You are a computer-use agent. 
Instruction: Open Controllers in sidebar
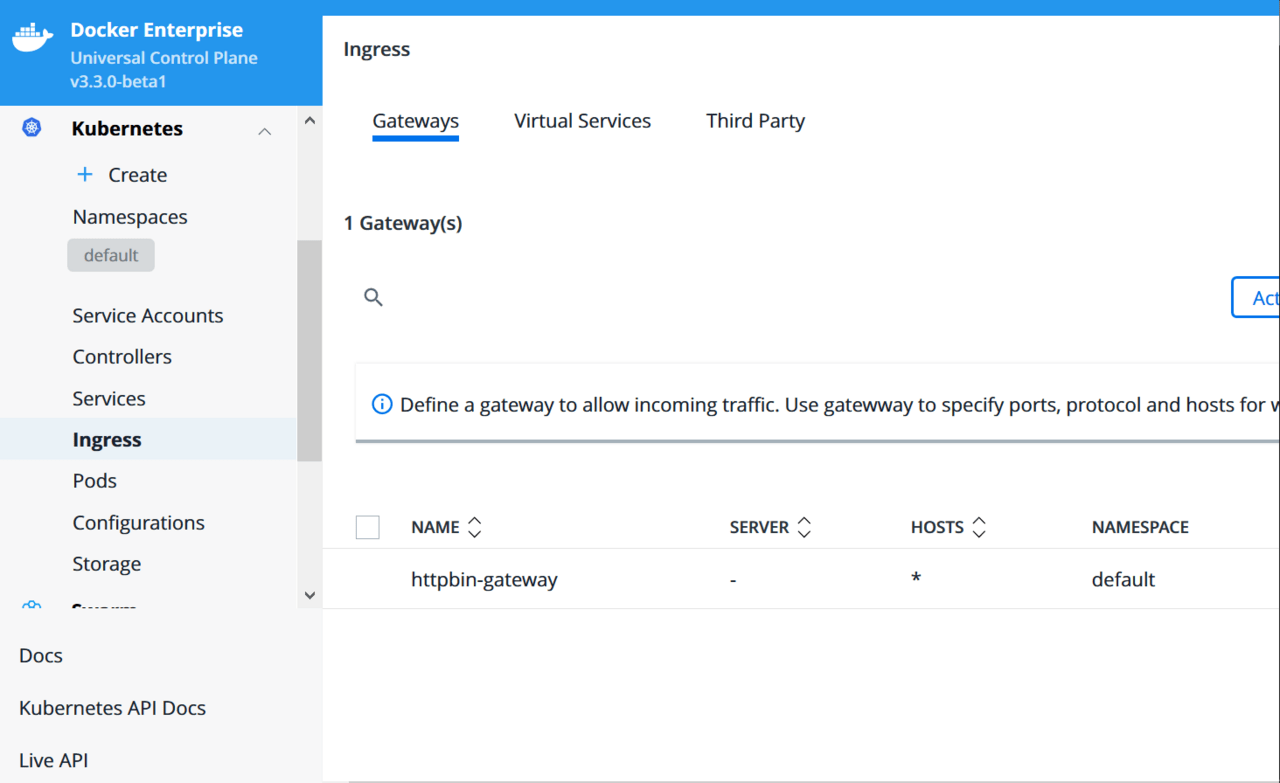122,356
